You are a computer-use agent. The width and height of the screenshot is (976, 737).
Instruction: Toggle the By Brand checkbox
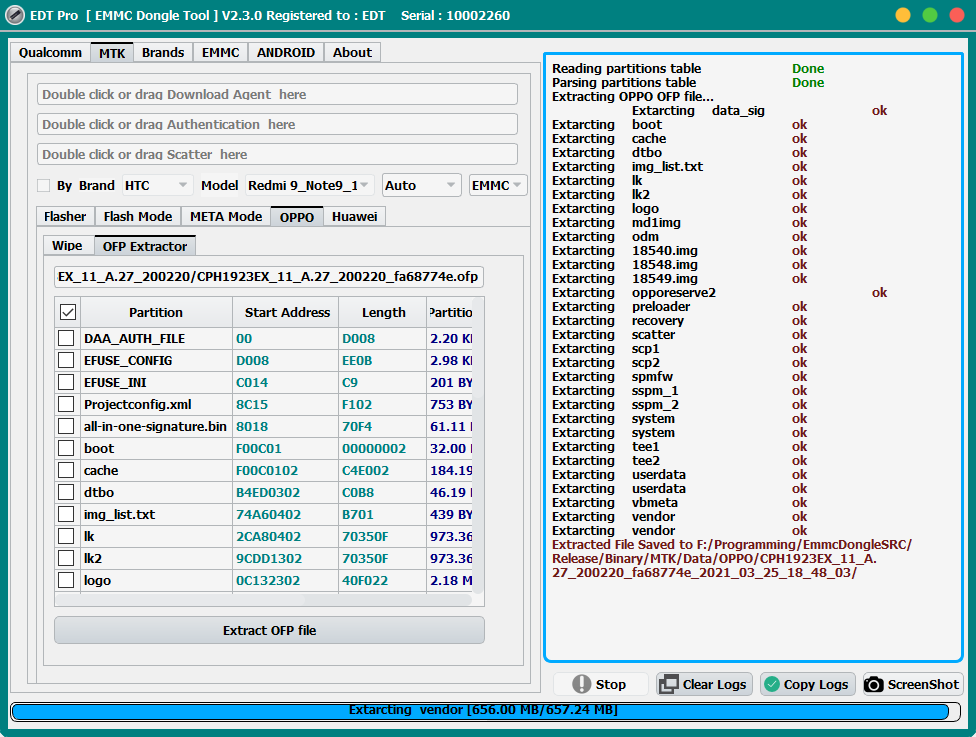44,185
